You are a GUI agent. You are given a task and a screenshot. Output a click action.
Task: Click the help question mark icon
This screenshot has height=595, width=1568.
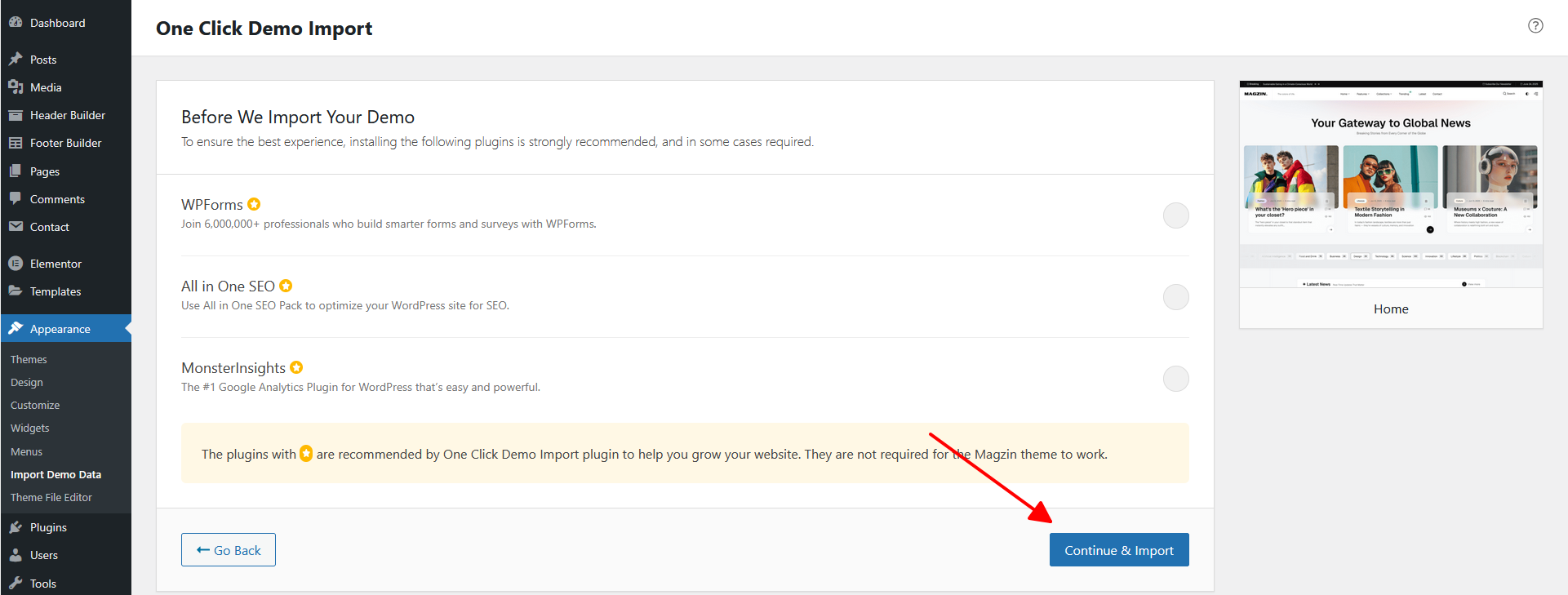[1535, 25]
